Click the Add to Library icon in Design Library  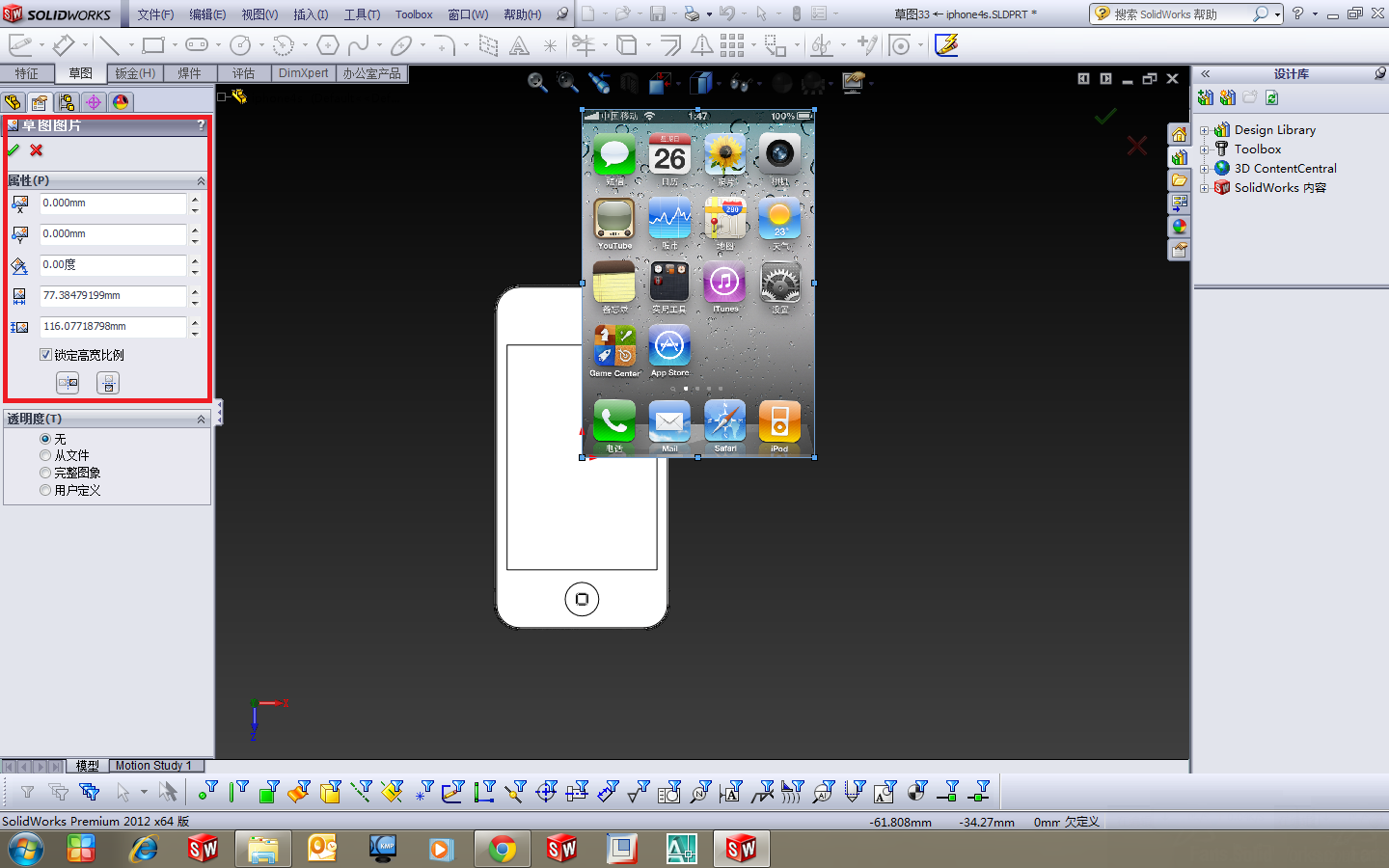(1206, 97)
